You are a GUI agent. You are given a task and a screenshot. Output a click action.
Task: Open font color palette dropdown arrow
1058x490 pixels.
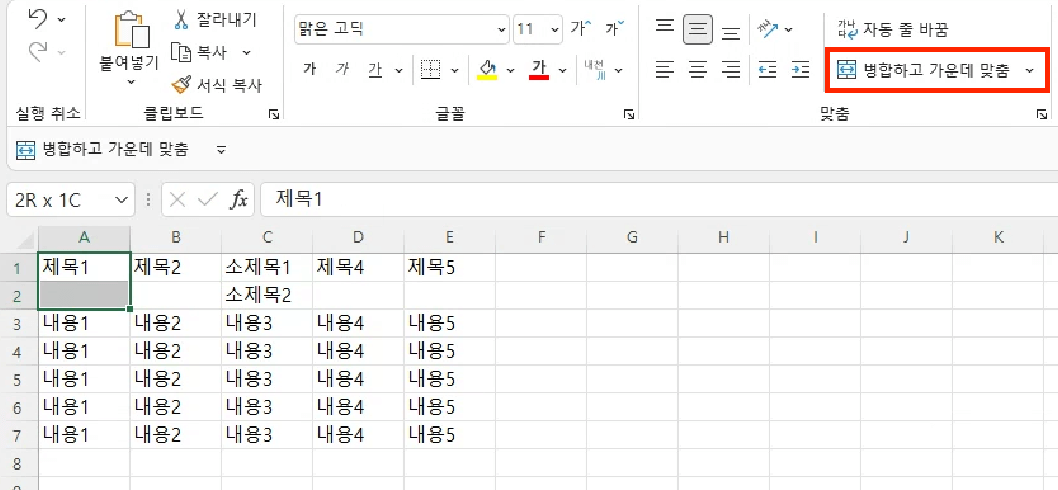coord(562,70)
